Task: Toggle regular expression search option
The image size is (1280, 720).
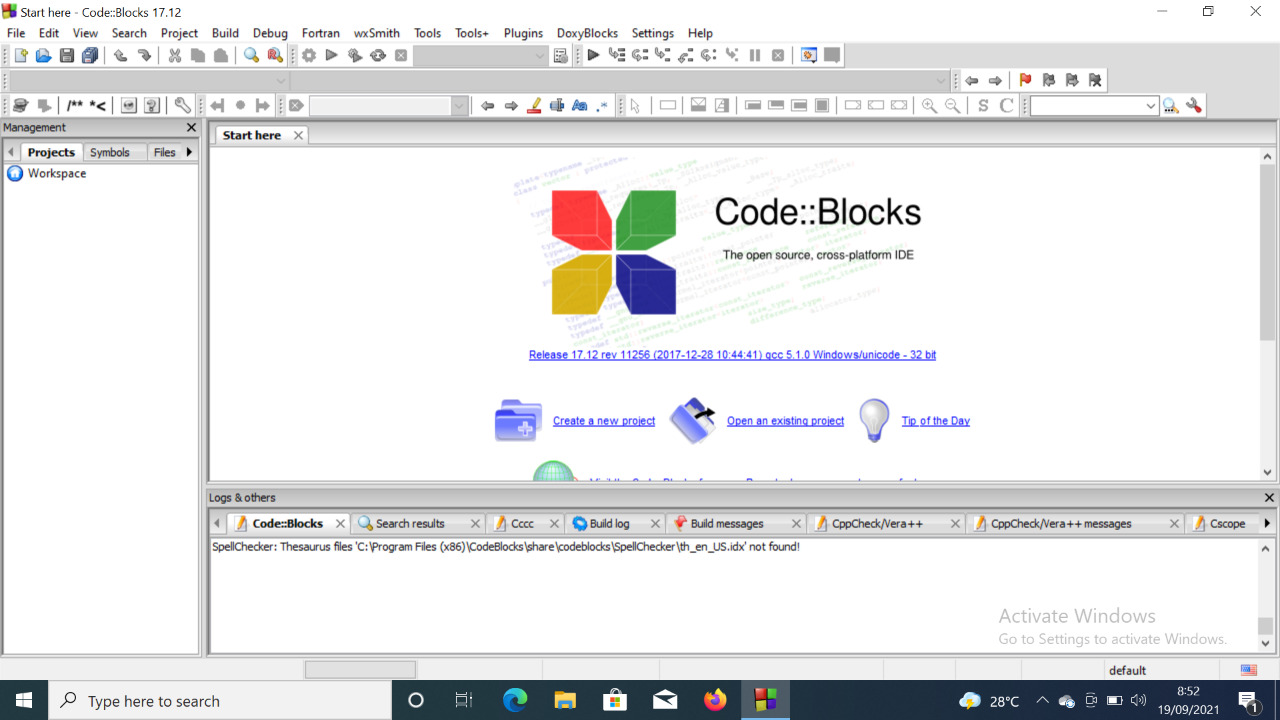Action: [x=603, y=106]
